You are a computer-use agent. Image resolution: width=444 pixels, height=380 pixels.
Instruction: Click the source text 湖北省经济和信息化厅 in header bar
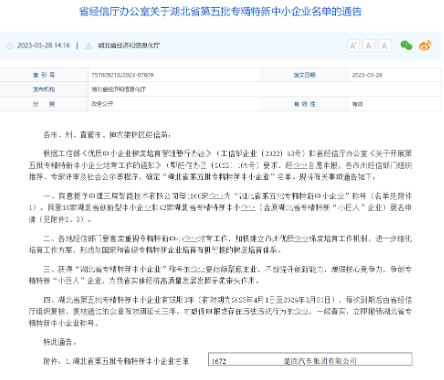129,46
